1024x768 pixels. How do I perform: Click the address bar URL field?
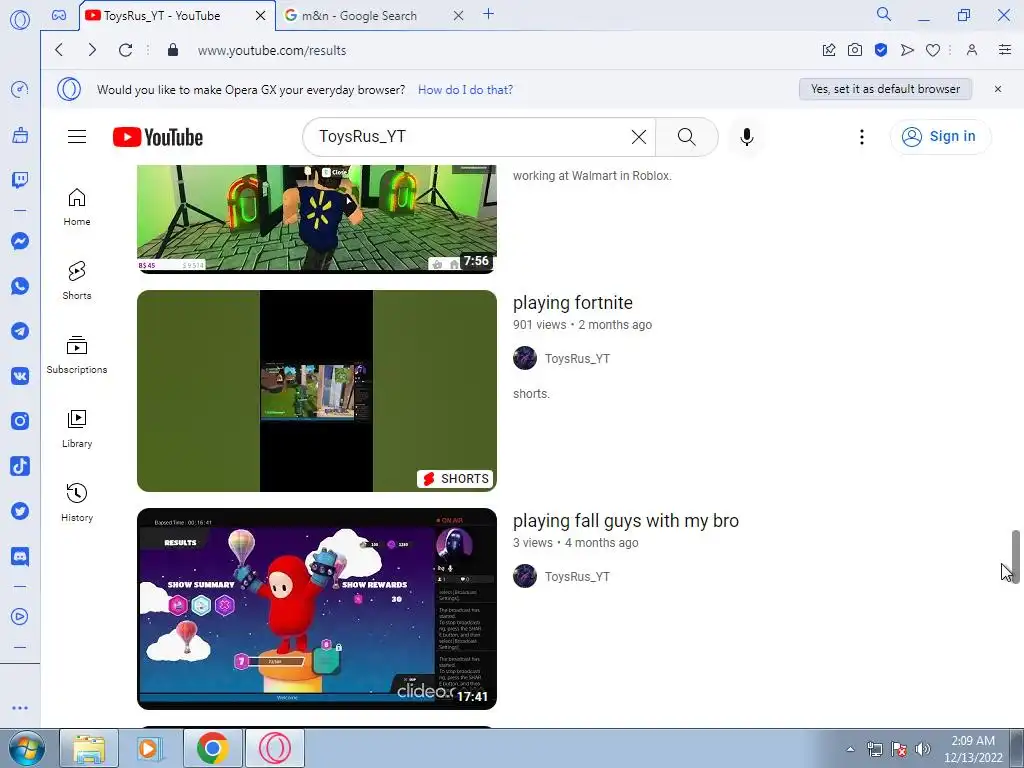[x=272, y=50]
